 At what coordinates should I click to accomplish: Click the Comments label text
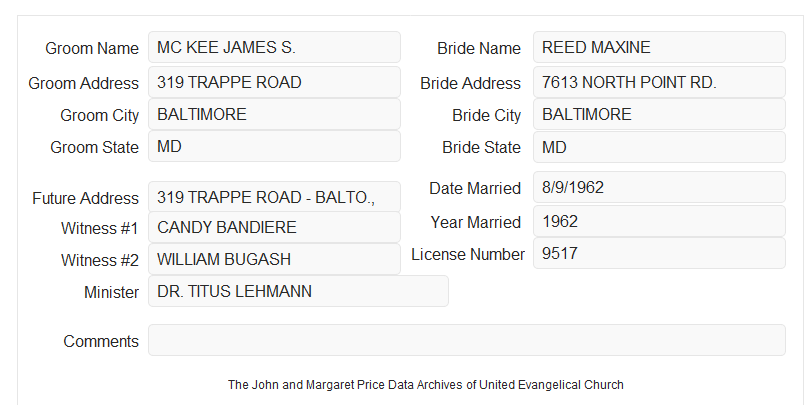click(101, 341)
